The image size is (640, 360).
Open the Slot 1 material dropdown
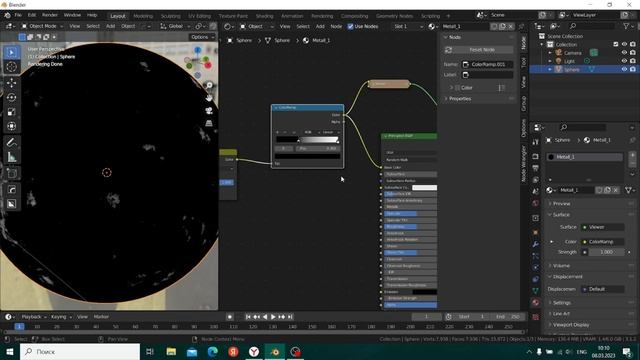409,26
